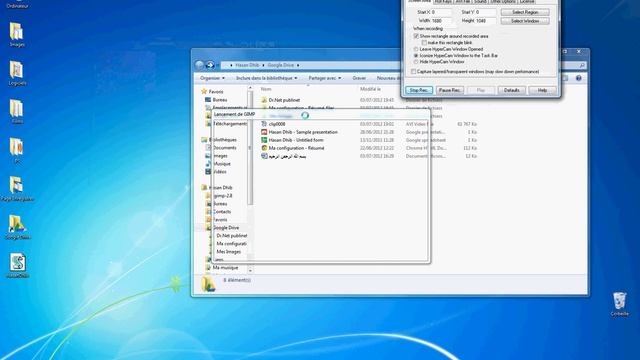This screenshot has width=640, height=360.
Task: Select gimp-2.8 in the tree
Action: 222,196
